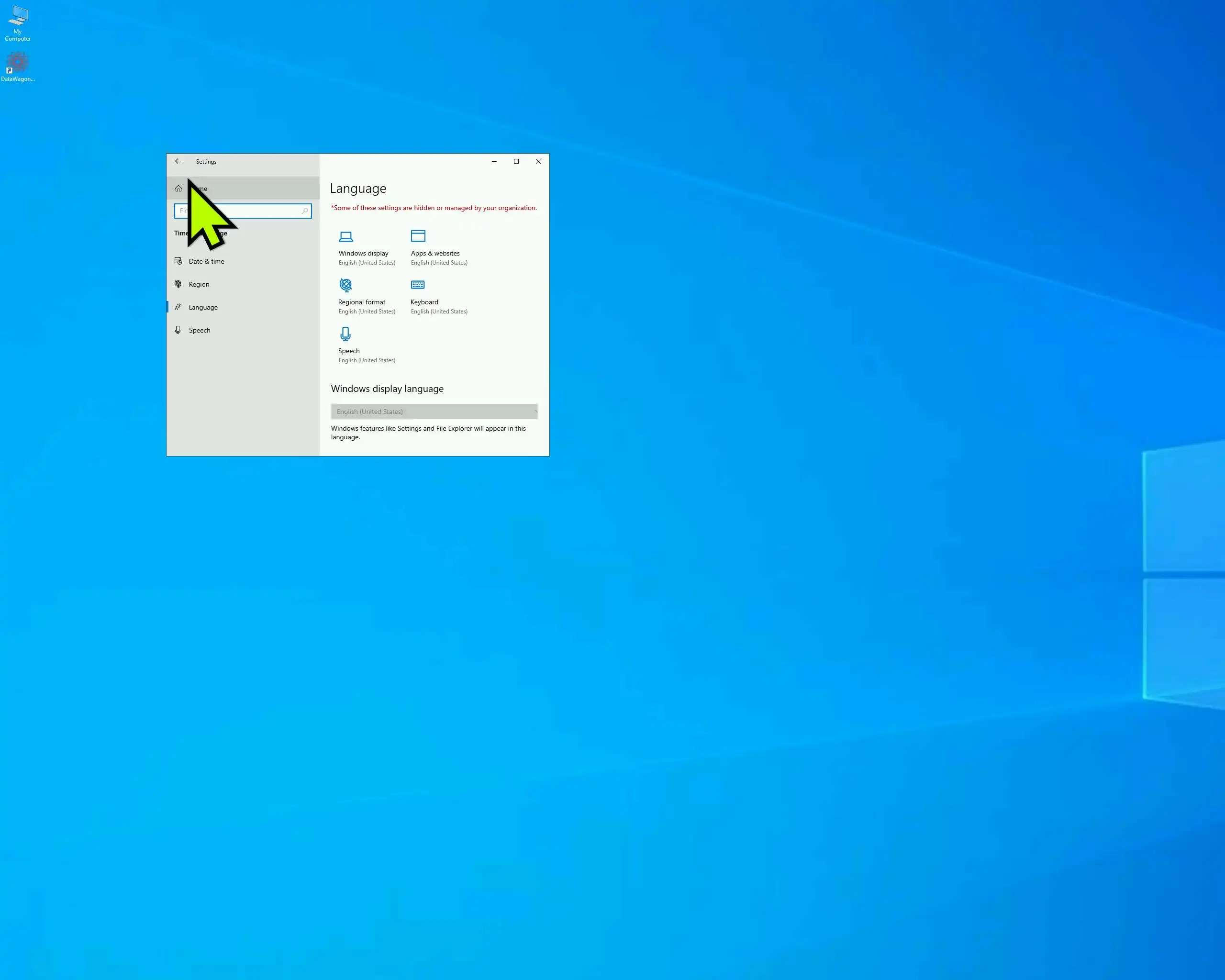Viewport: 1225px width, 980px height.
Task: Click the Regional format label text
Action: point(361,302)
